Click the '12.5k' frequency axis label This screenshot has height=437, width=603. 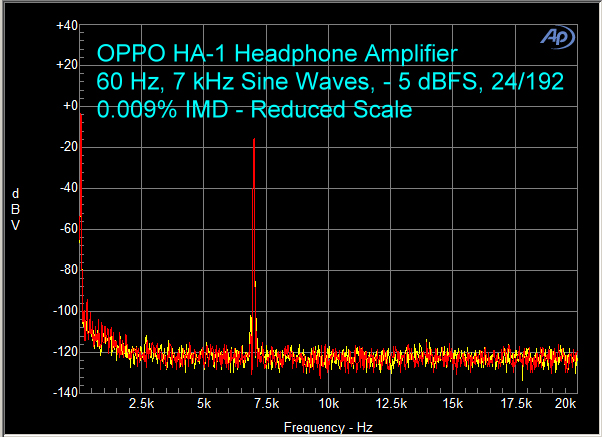tap(391, 404)
